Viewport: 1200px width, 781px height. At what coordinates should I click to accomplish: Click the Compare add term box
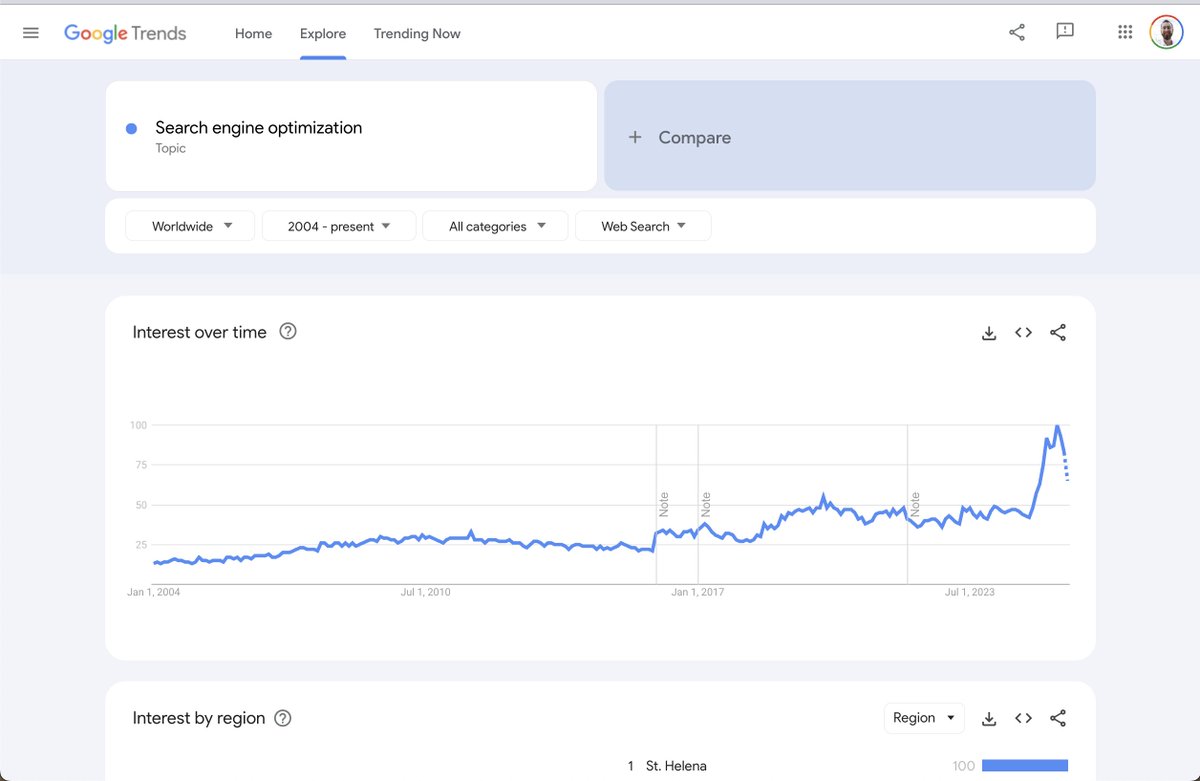[850, 136]
